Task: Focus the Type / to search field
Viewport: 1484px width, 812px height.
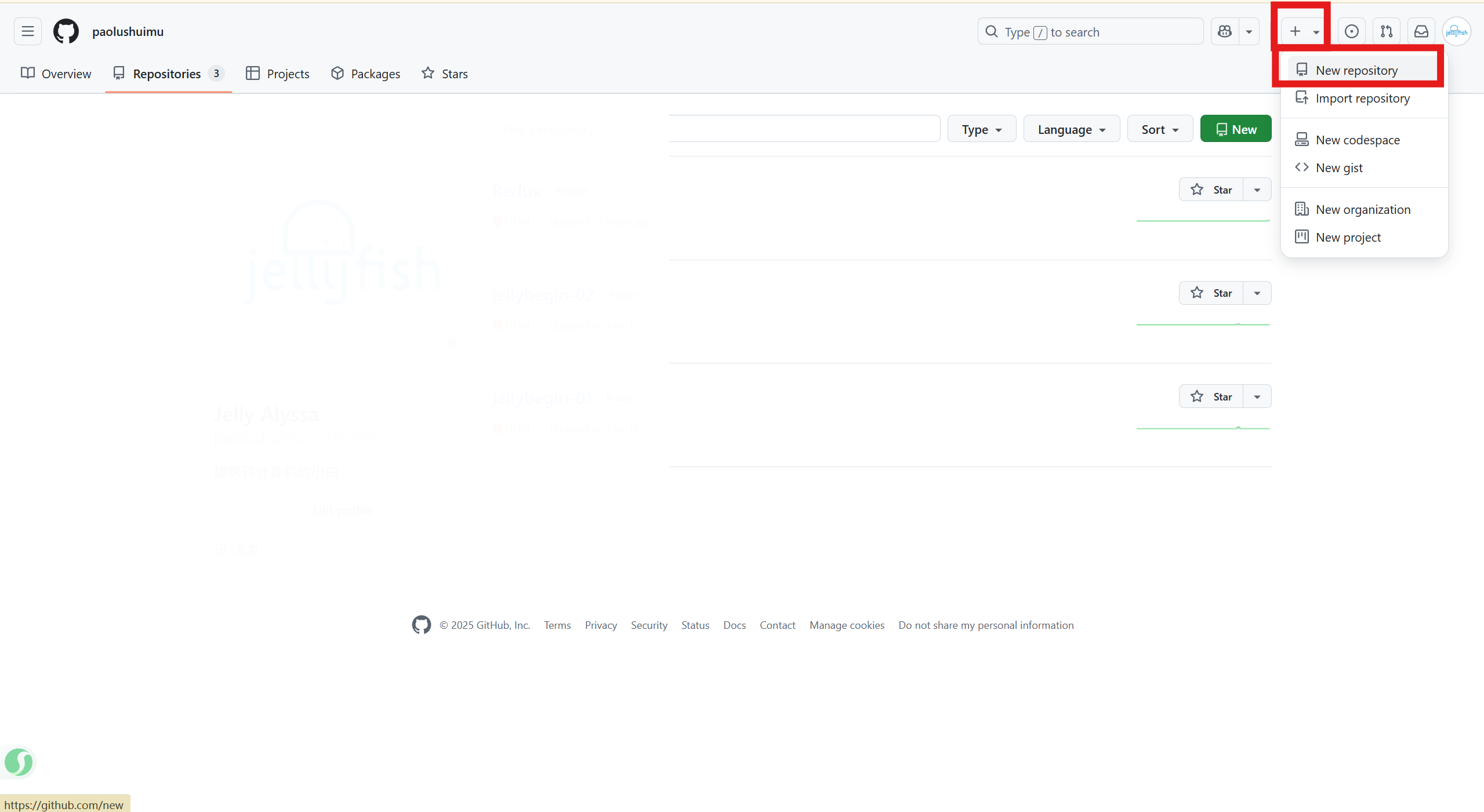Action: pos(1090,31)
